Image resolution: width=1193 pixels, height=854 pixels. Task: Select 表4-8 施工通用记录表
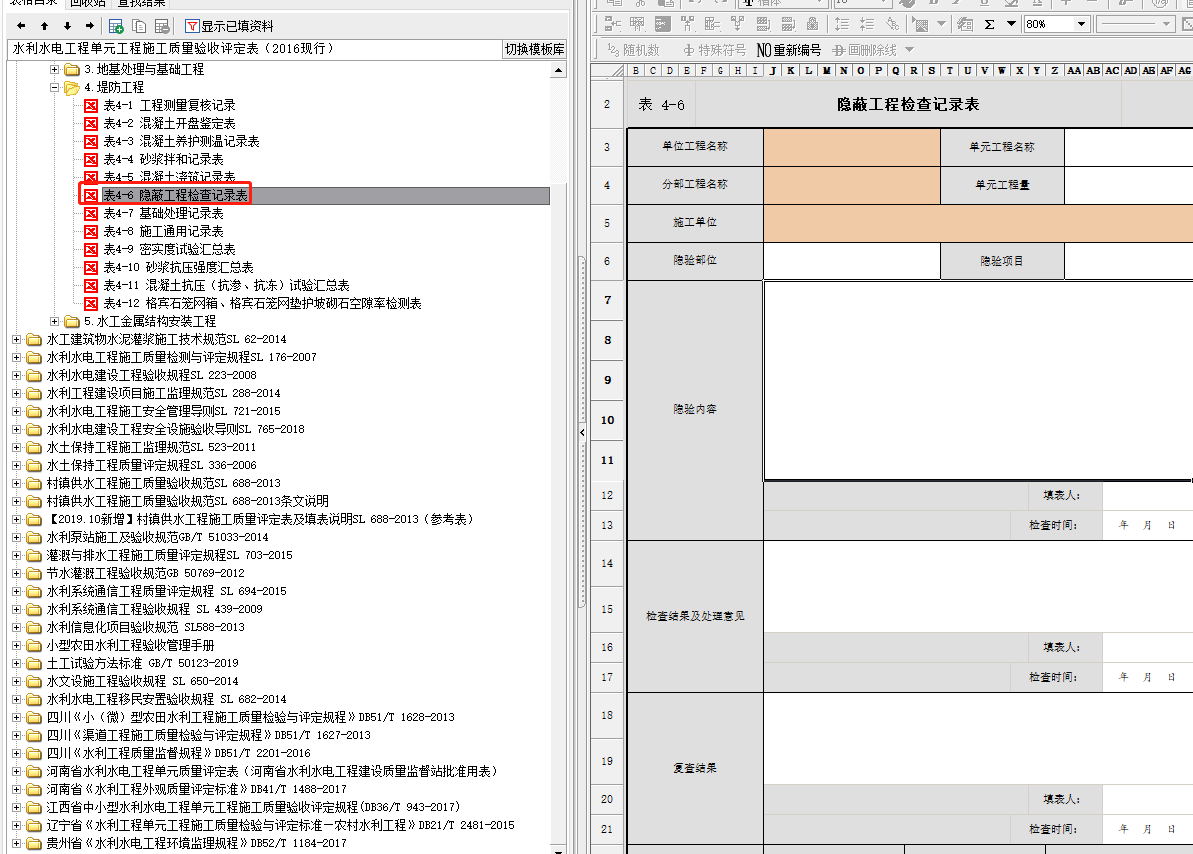pos(163,231)
